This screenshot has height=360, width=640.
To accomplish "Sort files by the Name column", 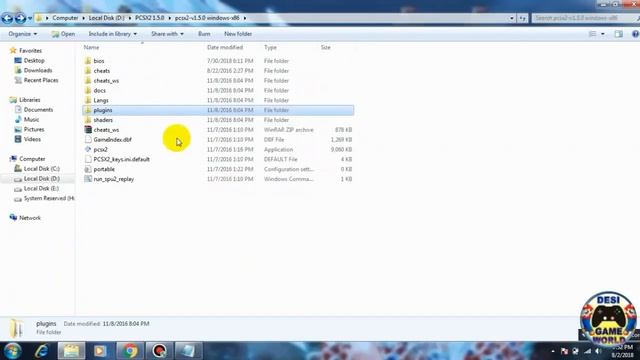I will 91,47.
